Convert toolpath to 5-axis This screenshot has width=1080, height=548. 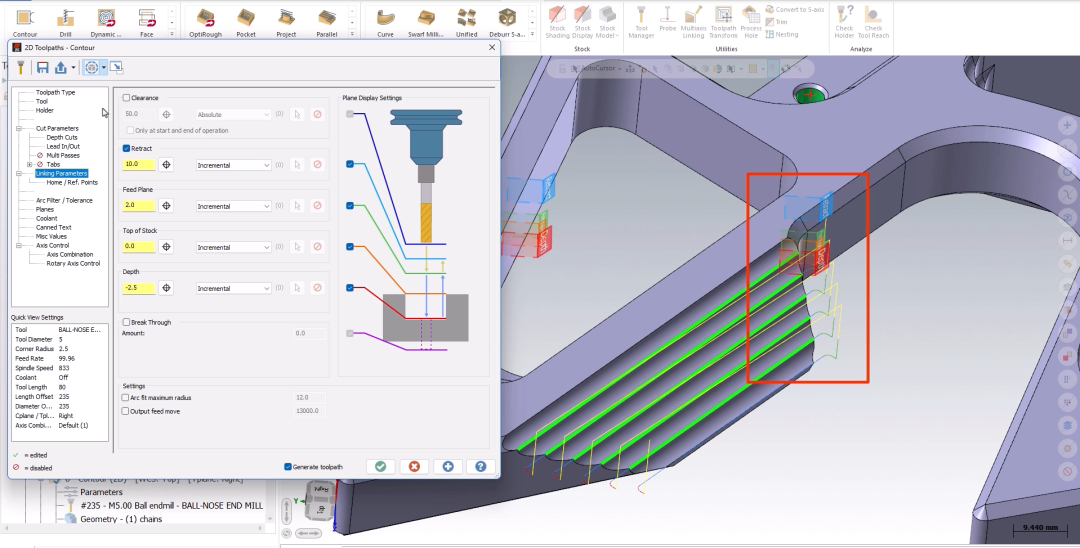794,10
